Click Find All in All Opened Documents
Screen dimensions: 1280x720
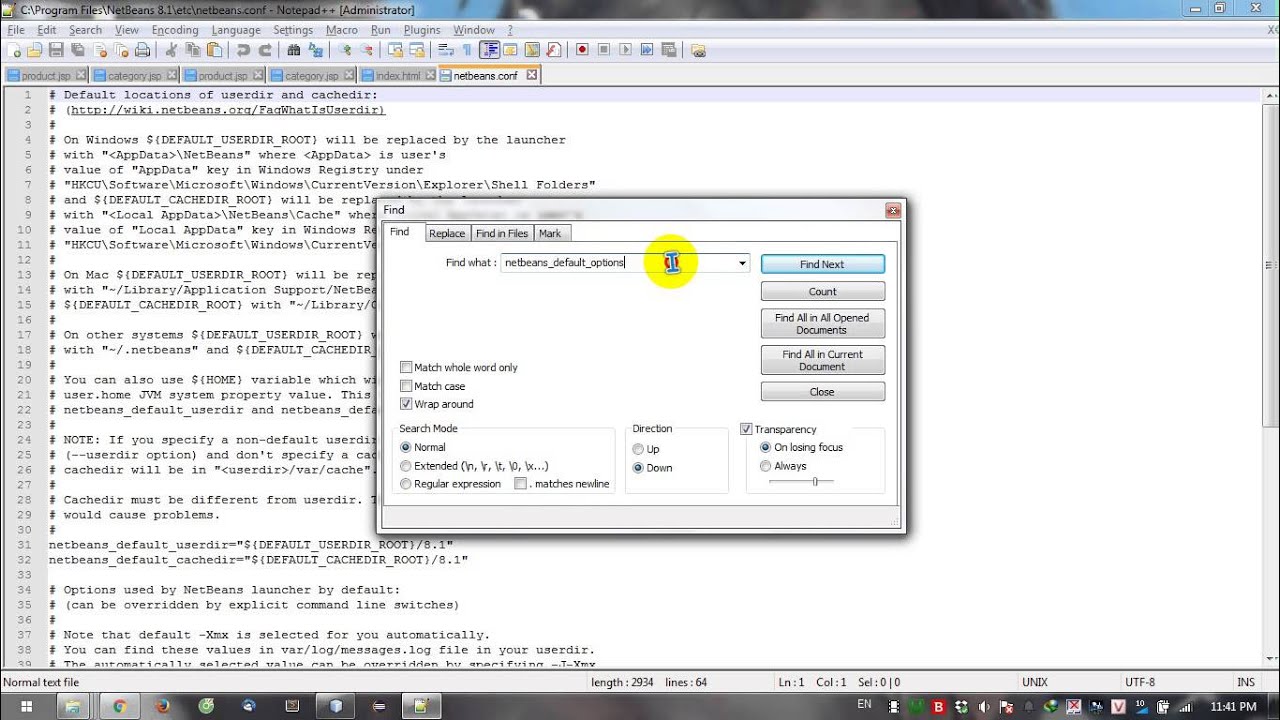(x=823, y=323)
